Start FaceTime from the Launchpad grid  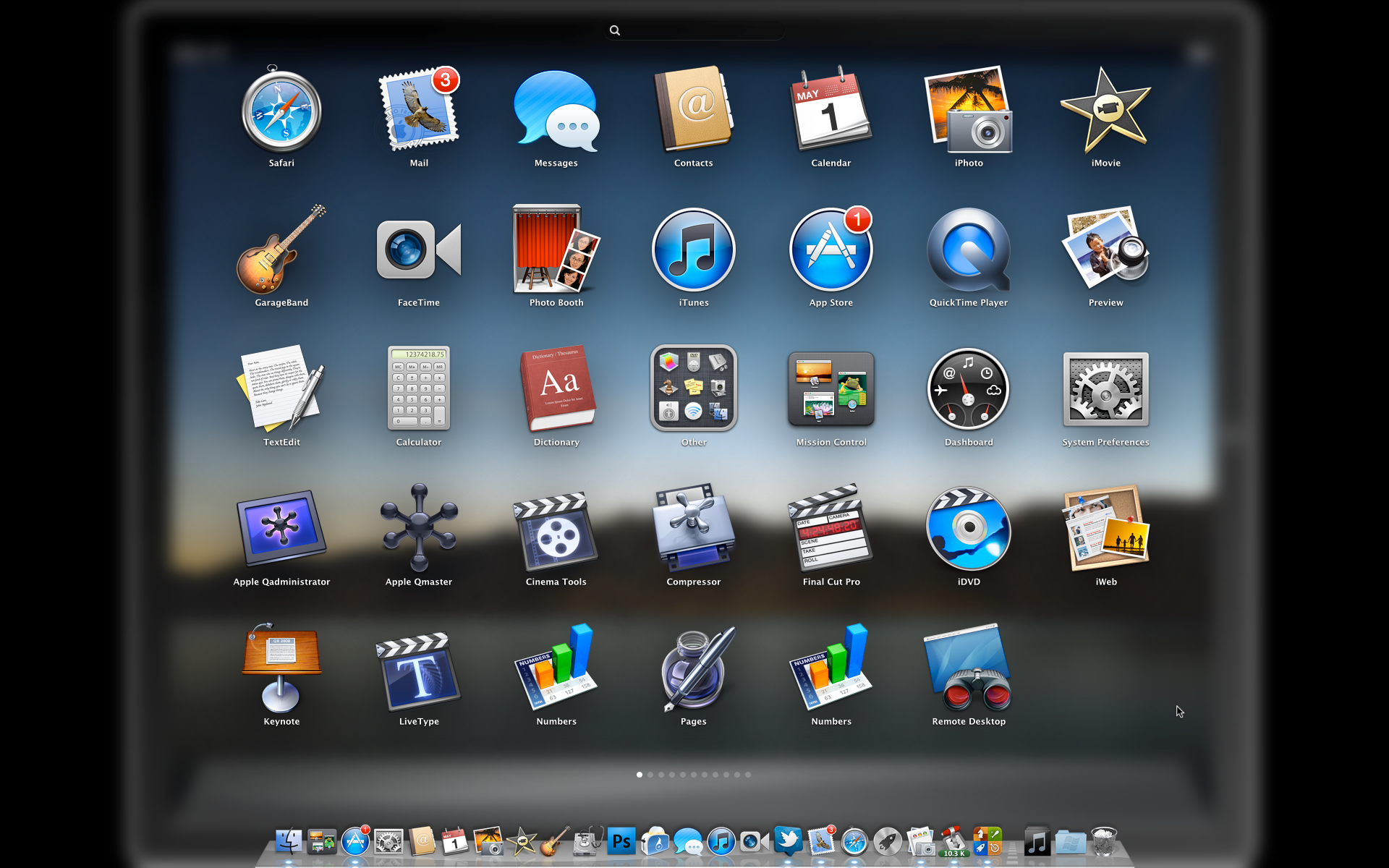pos(419,250)
